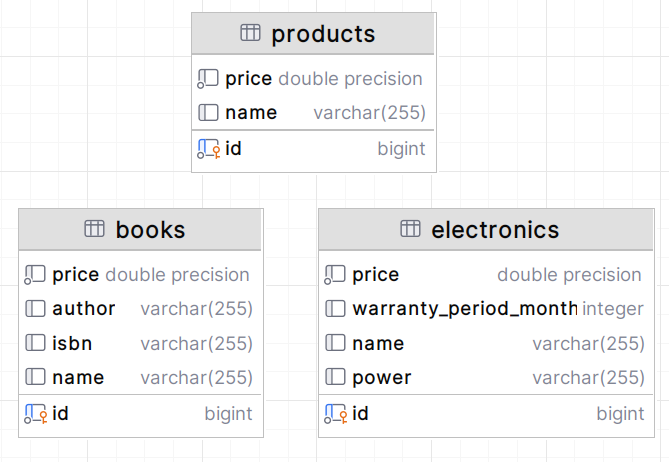Select the name column in products
669x462 pixels.
click(251, 112)
